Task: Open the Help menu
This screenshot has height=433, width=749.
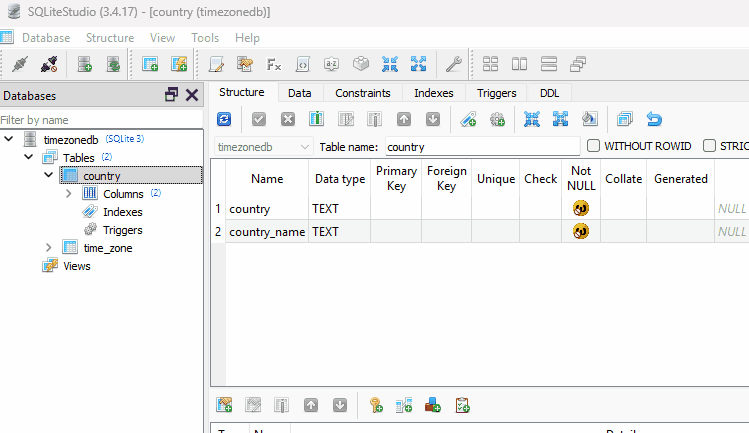Action: coord(247,38)
